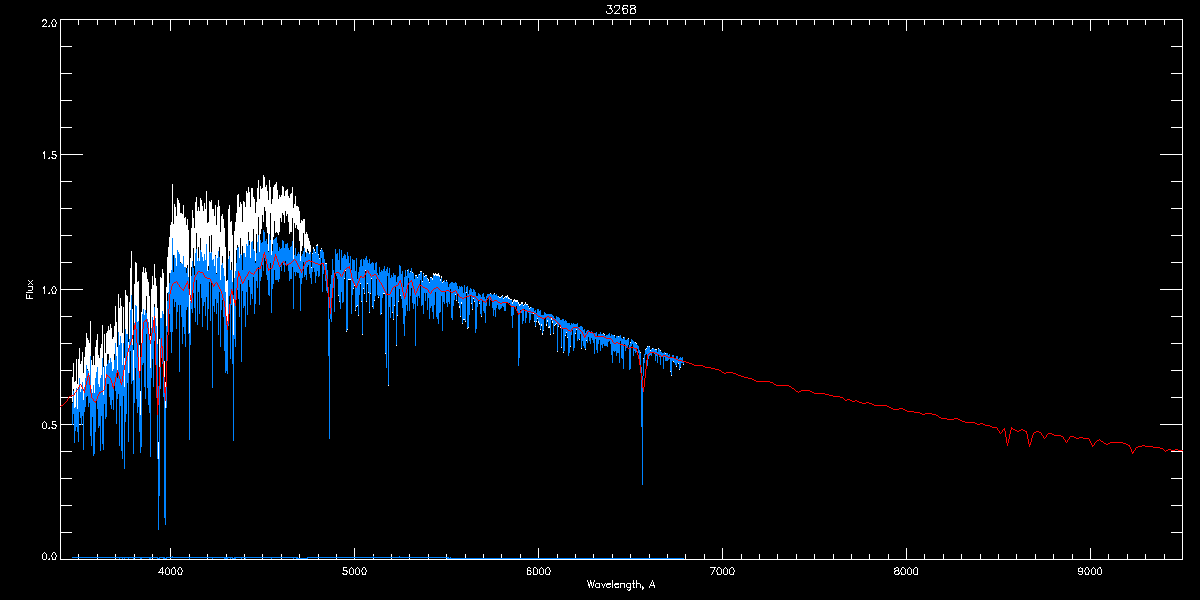The image size is (1200, 600).
Task: Click the x-axis tick label 5000
Action: 354,572
